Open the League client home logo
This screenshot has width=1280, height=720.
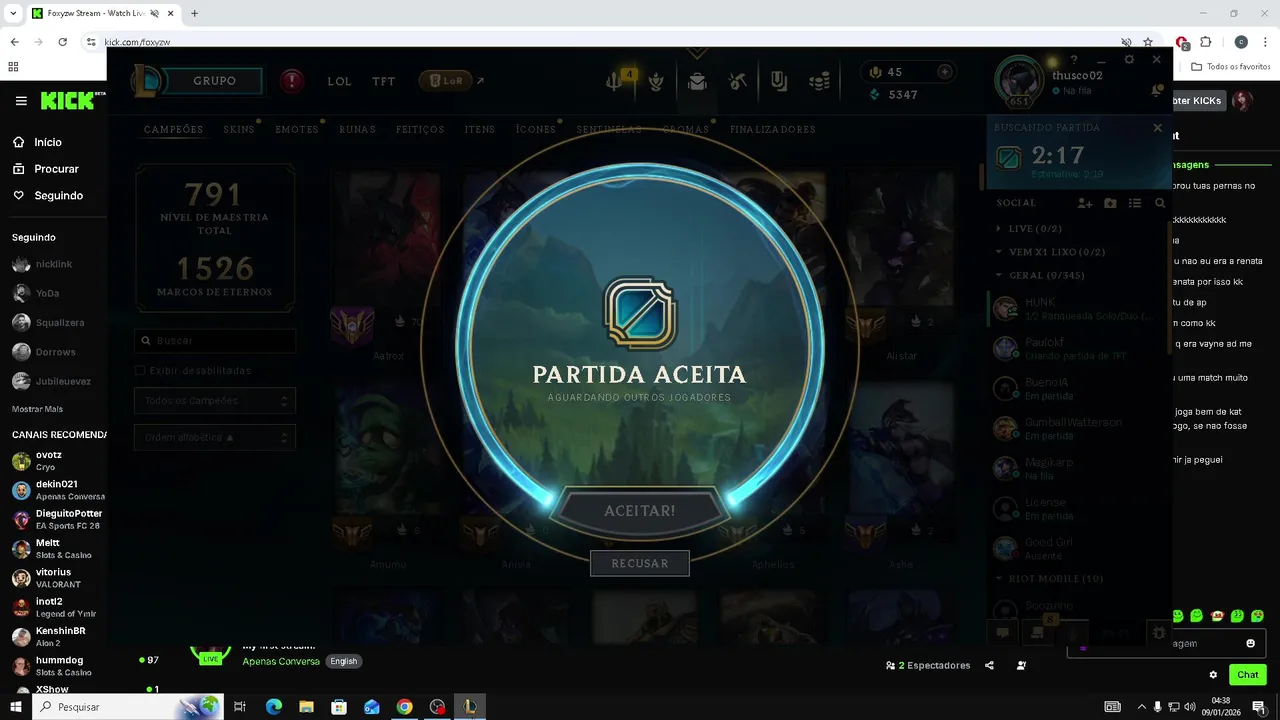147,81
